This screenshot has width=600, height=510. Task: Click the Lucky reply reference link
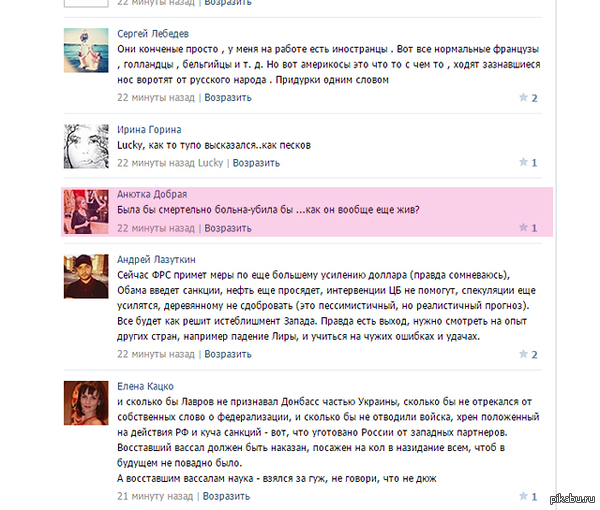tap(210, 163)
